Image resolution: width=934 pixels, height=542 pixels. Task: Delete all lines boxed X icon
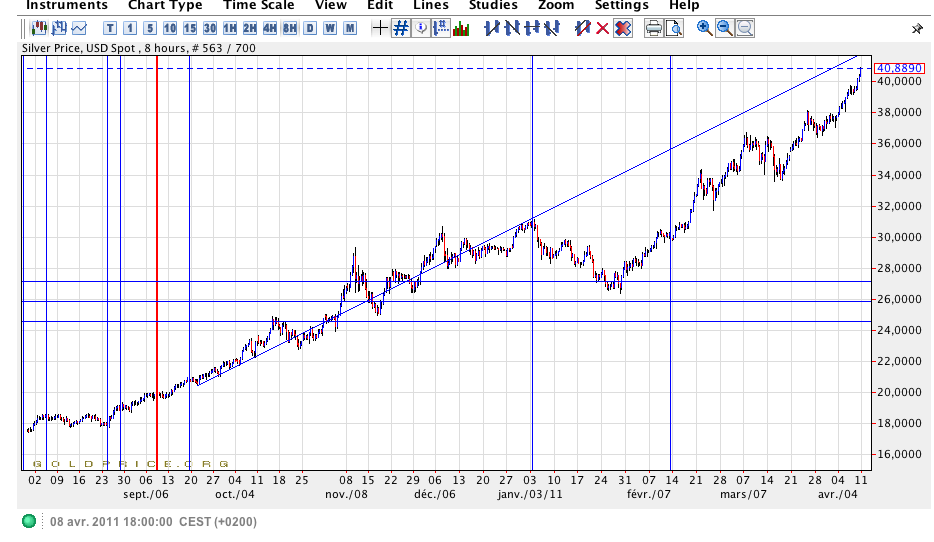(x=623, y=28)
